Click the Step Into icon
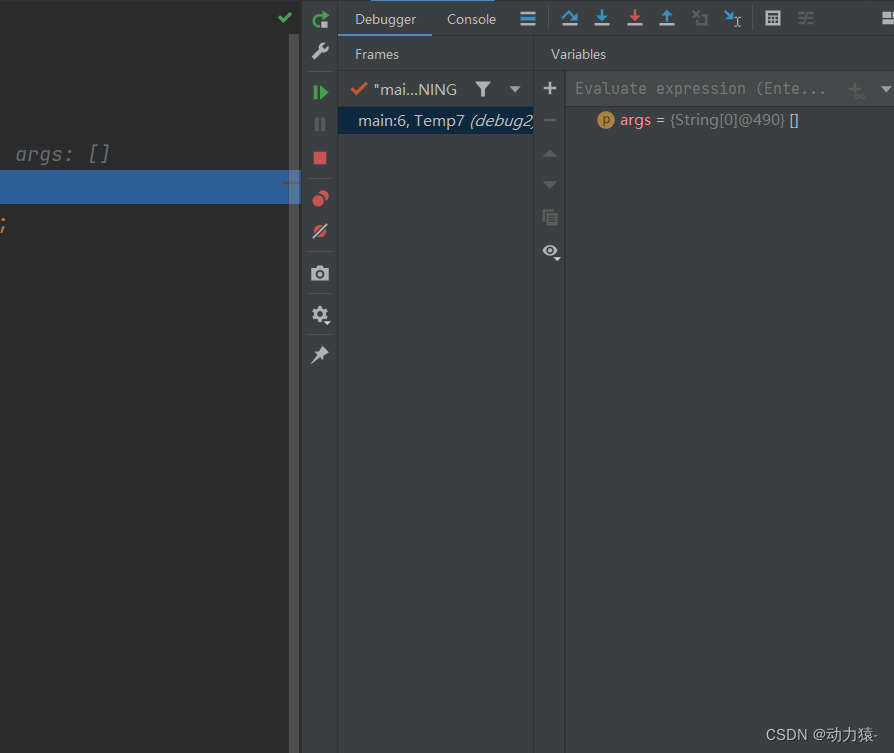The height and width of the screenshot is (753, 894). point(601,18)
